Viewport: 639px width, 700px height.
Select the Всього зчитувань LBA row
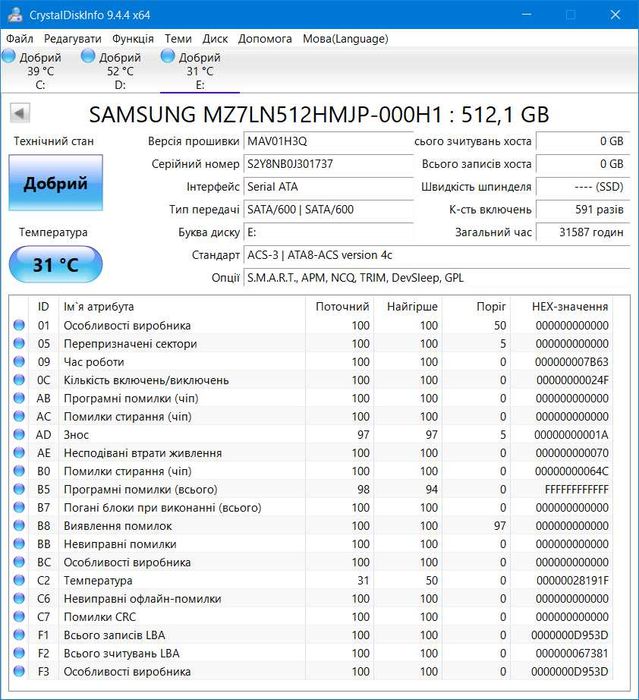[x=311, y=653]
